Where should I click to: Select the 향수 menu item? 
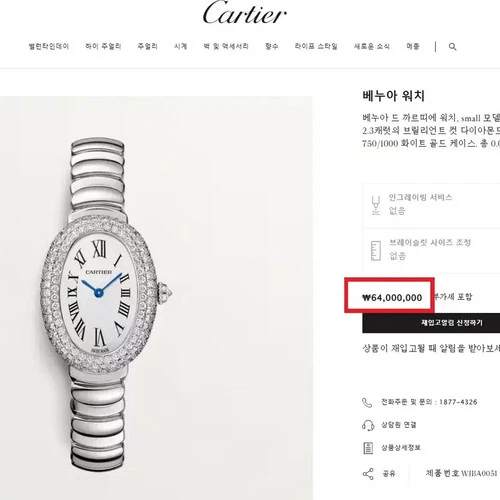coord(272,46)
